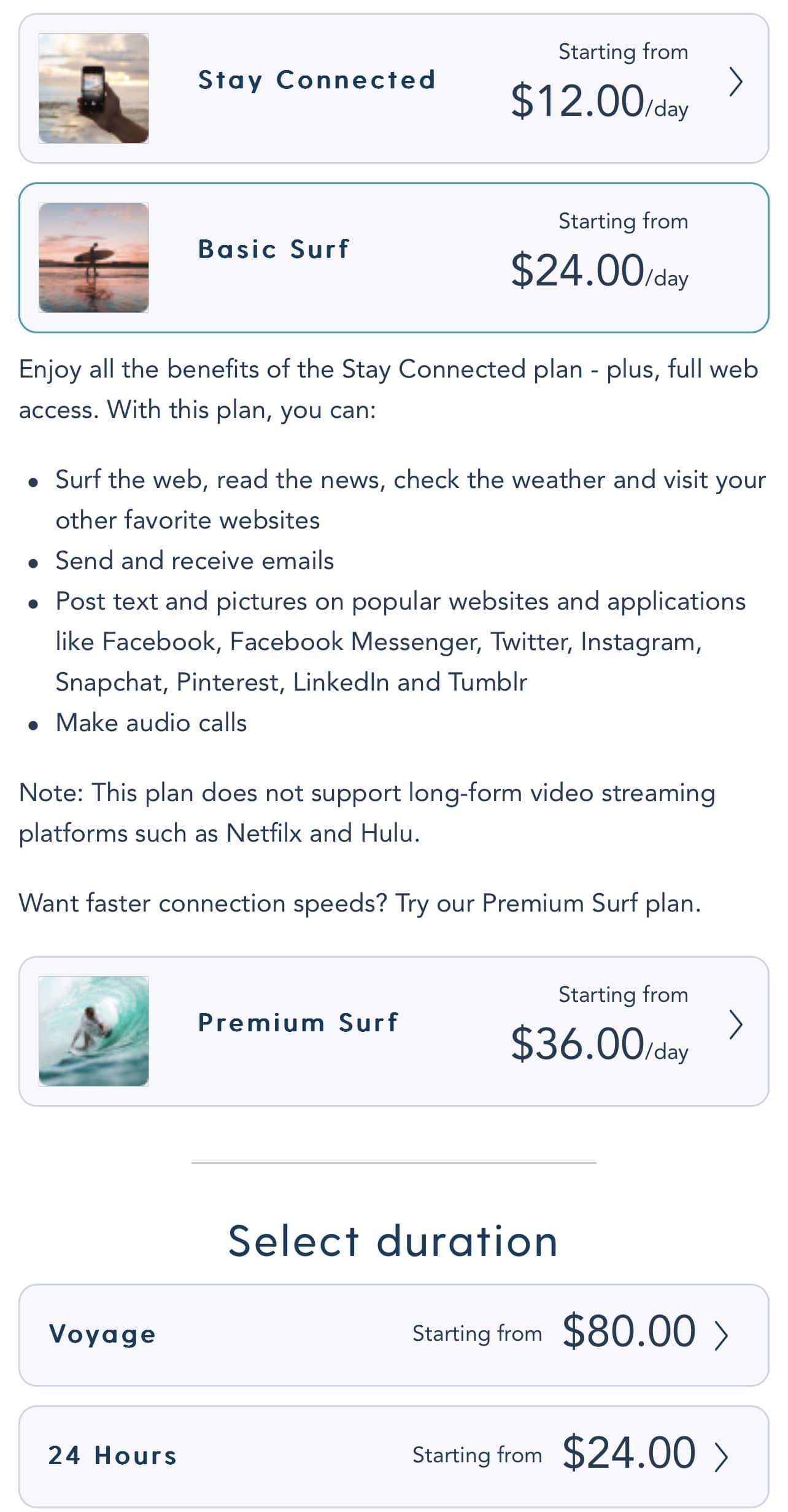This screenshot has height=1512, width=788.
Task: Click the $36.00/day Premium Surf price
Action: click(599, 1044)
